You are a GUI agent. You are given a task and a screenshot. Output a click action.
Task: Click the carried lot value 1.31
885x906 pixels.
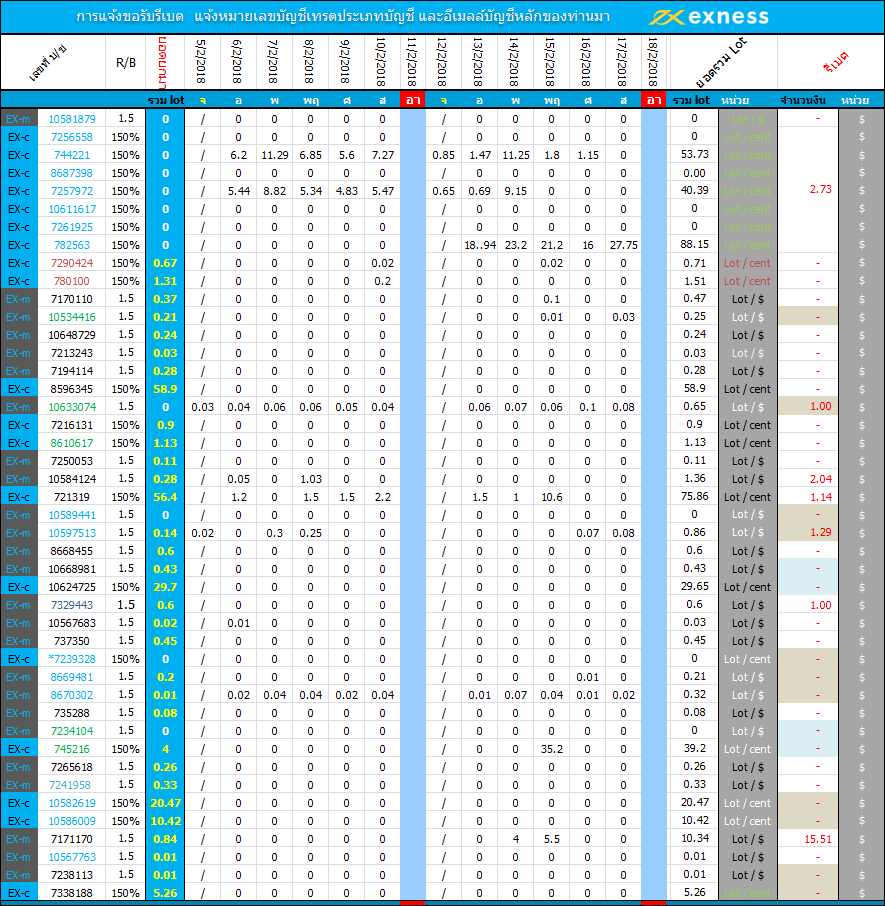(x=165, y=281)
